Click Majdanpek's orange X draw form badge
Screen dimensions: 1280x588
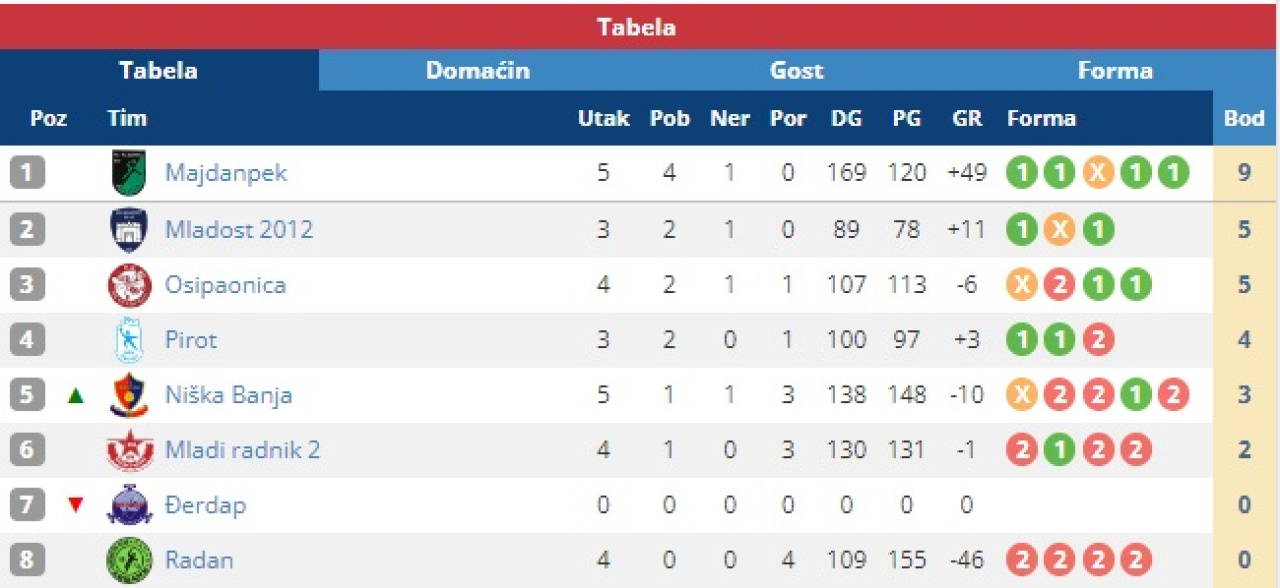coord(1097,173)
